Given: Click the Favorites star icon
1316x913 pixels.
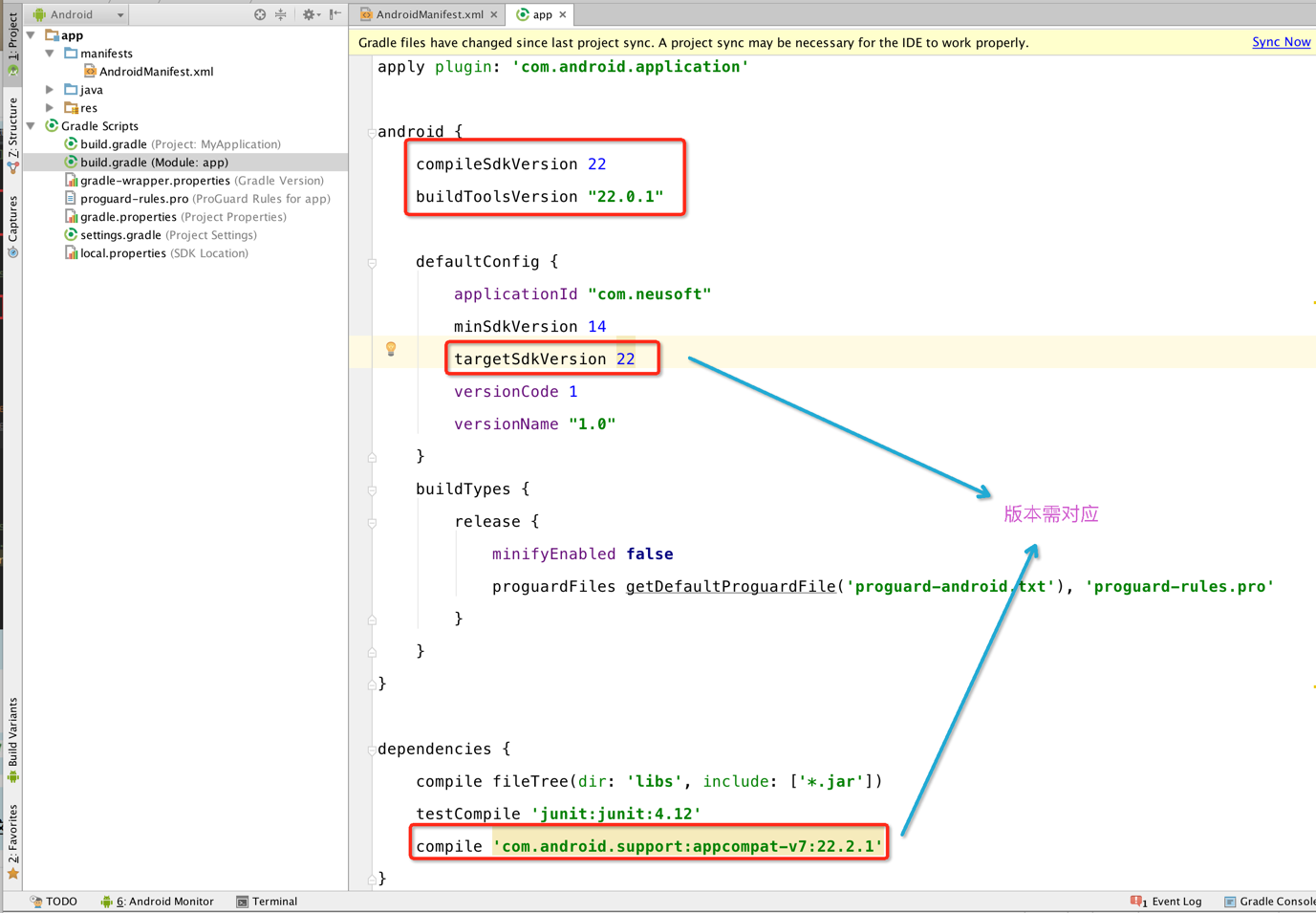Looking at the screenshot, I should (x=12, y=873).
